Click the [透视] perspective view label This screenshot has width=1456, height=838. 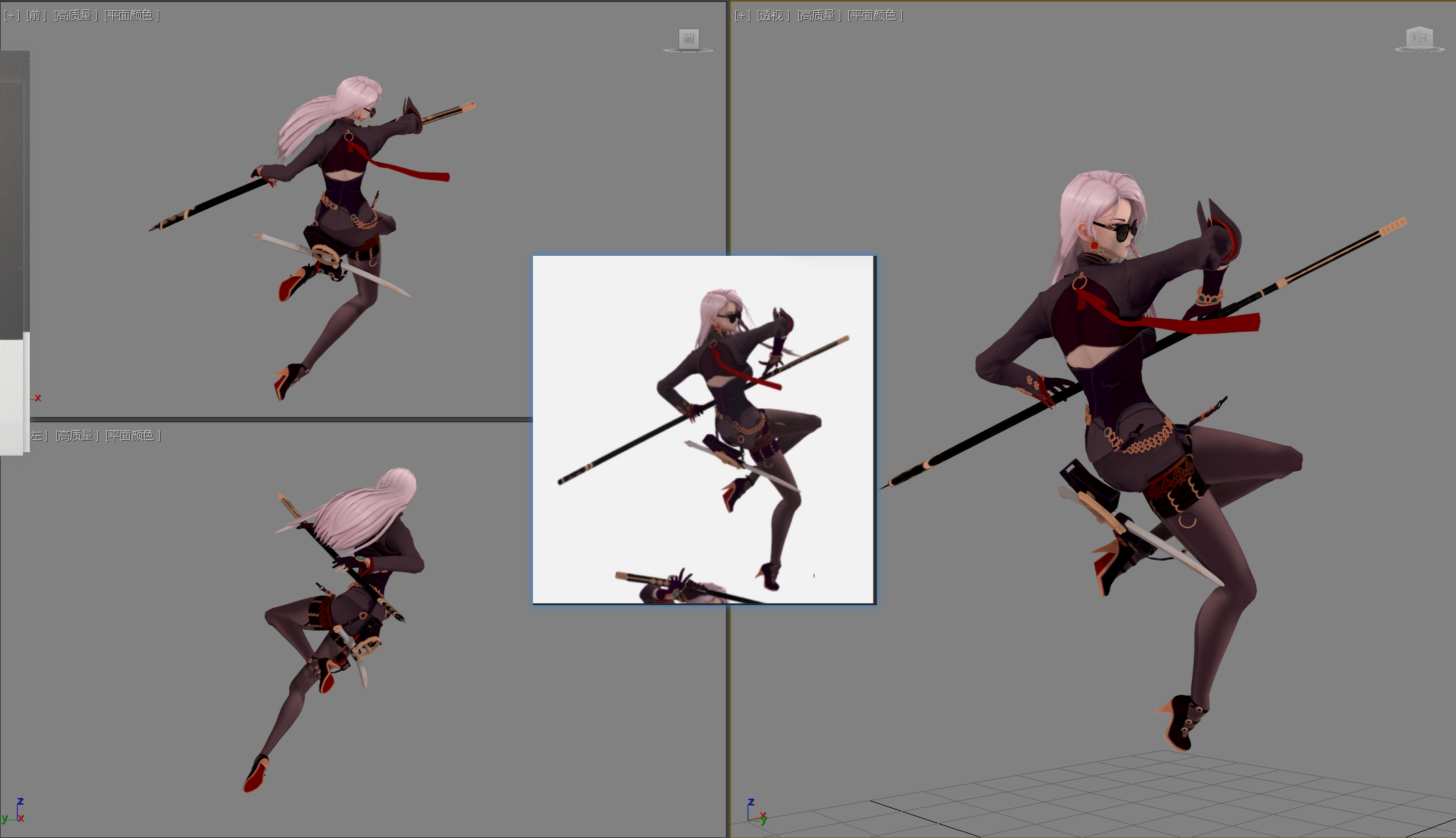point(773,16)
